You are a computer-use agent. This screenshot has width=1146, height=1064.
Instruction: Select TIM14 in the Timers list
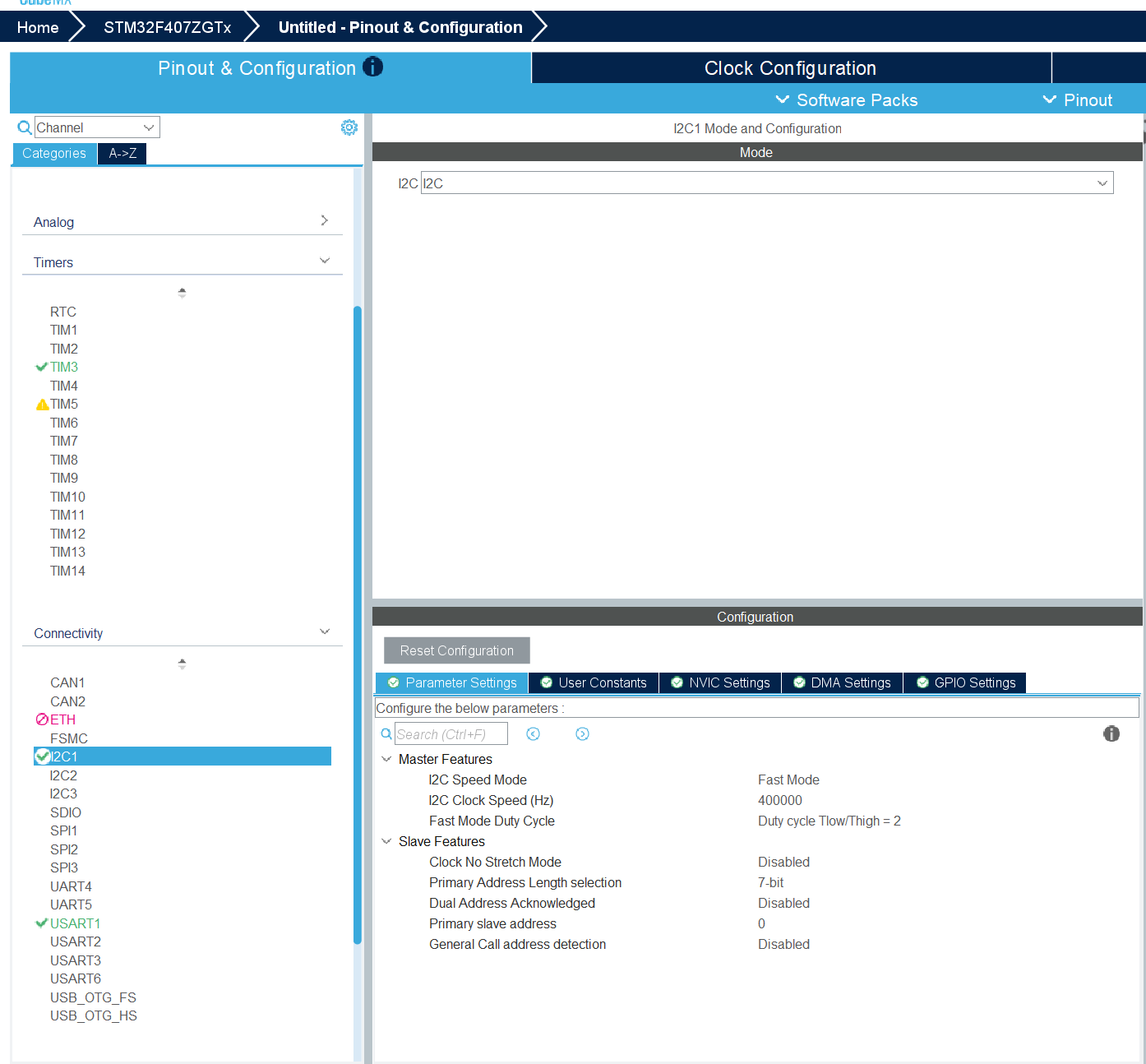67,571
